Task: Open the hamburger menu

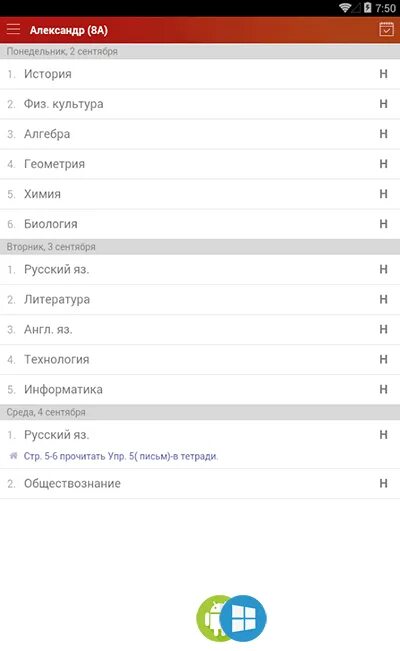Action: [13, 29]
